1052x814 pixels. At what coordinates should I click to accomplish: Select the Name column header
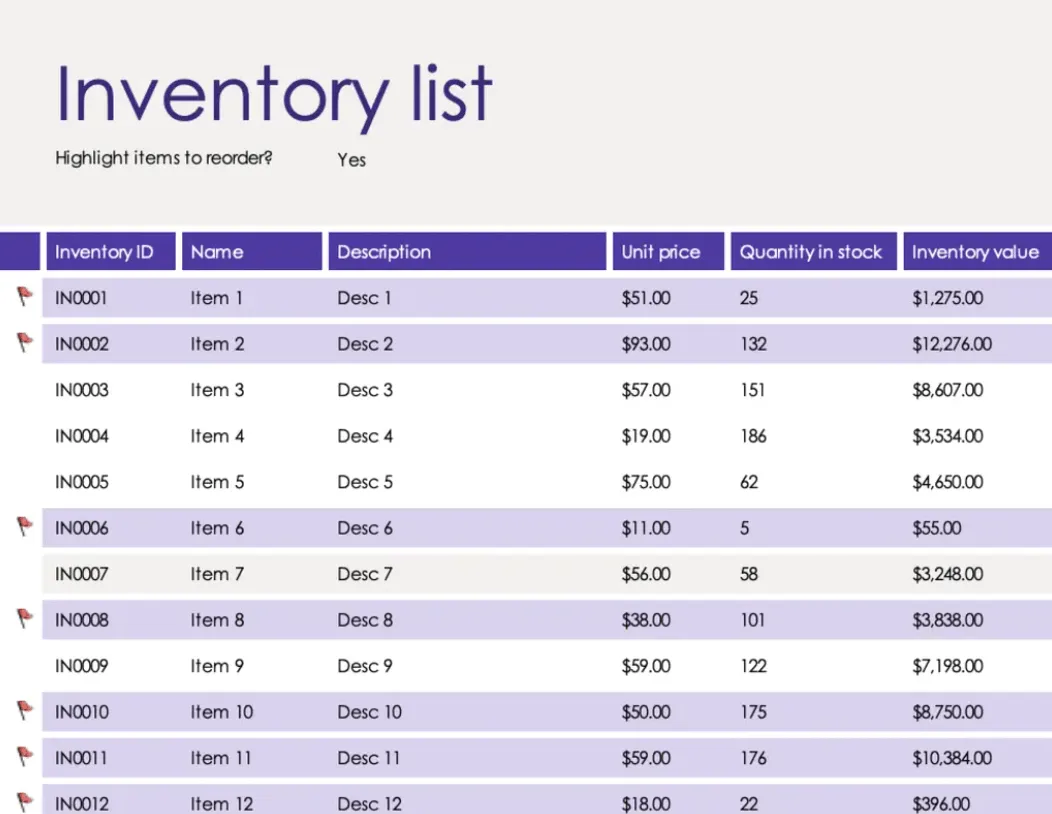click(x=252, y=252)
